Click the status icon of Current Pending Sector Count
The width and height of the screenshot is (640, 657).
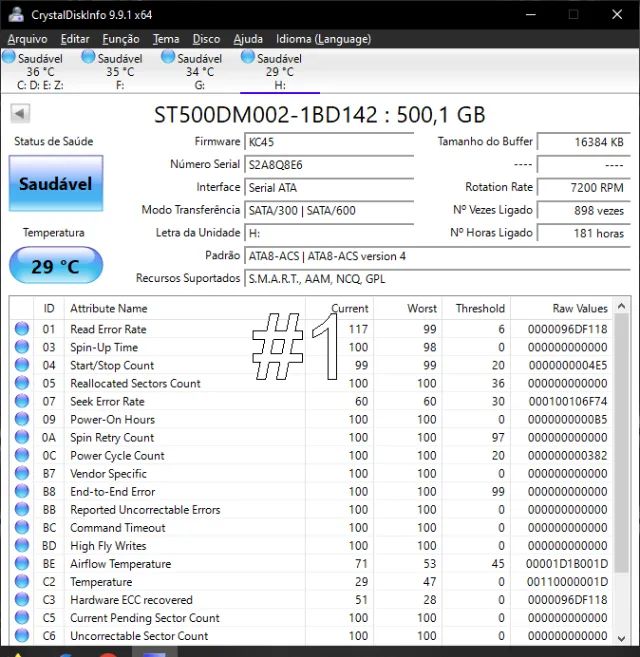[x=22, y=617]
